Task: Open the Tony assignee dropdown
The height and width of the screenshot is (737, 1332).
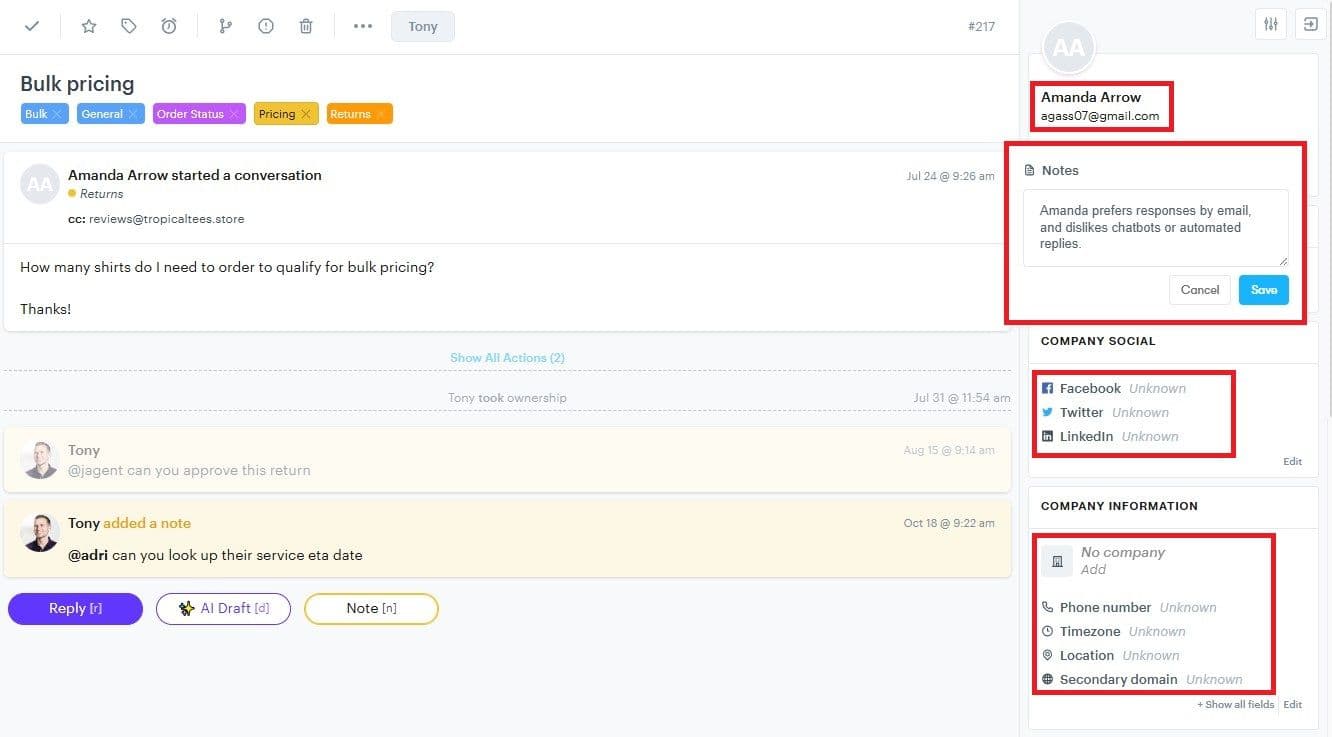Action: pos(422,26)
